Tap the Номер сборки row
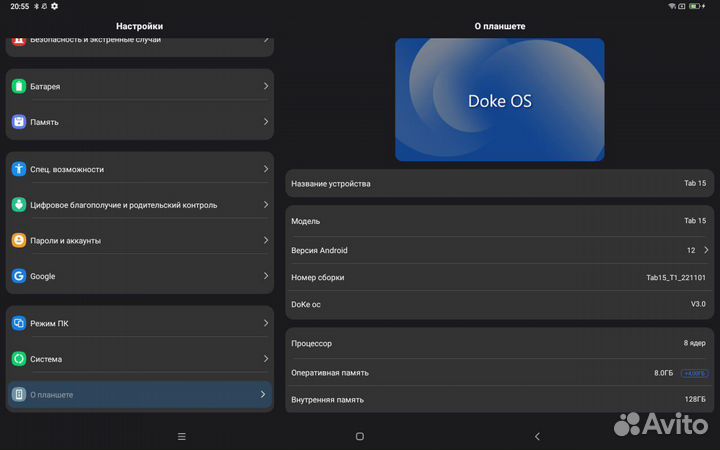Viewport: 720px width, 450px height. pyautogui.click(x=499, y=277)
